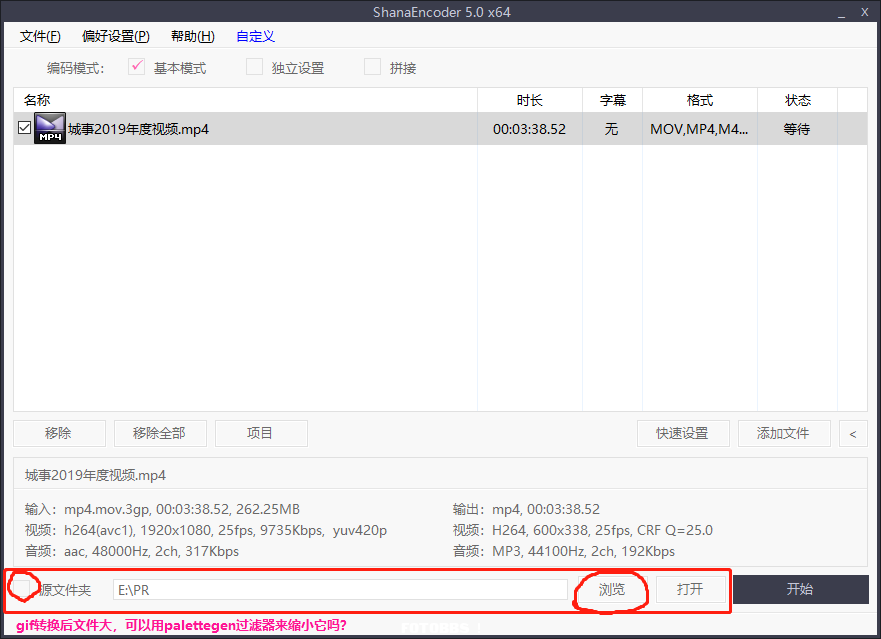Expand the side panel with < button
881x639 pixels.
point(853,433)
